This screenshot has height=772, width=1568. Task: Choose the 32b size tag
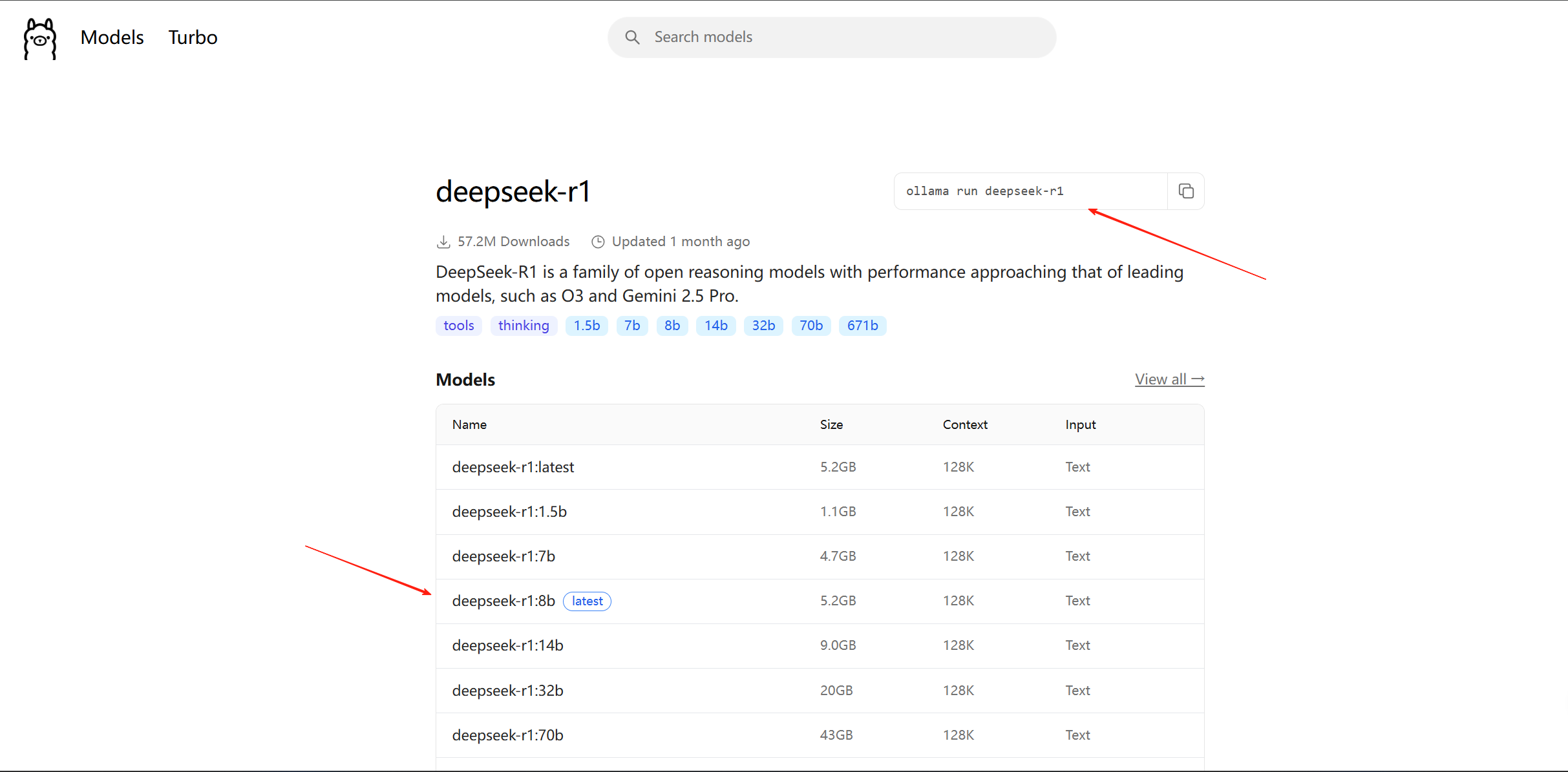[763, 326]
